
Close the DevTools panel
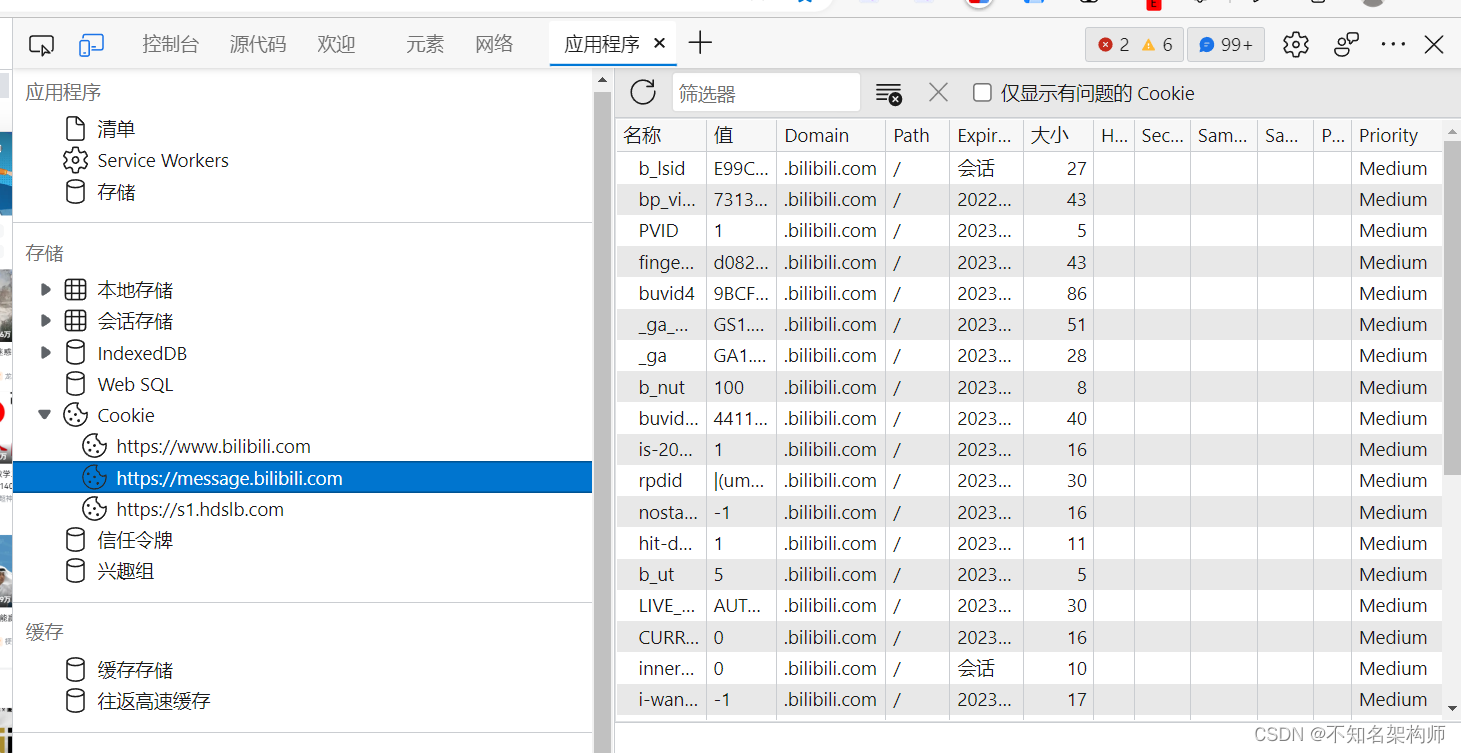1434,44
